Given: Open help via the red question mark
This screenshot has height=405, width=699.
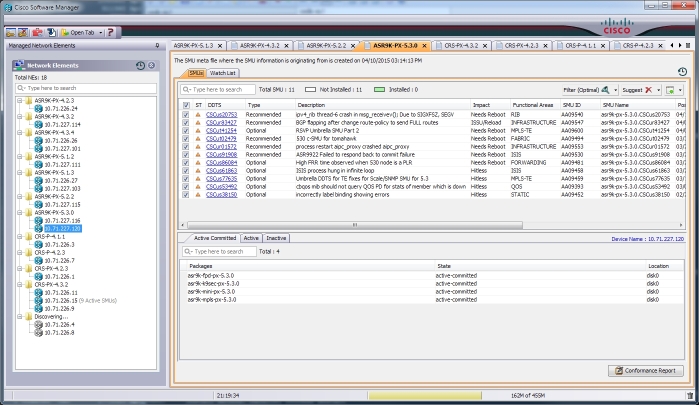Looking at the screenshot, I should coord(111,33).
